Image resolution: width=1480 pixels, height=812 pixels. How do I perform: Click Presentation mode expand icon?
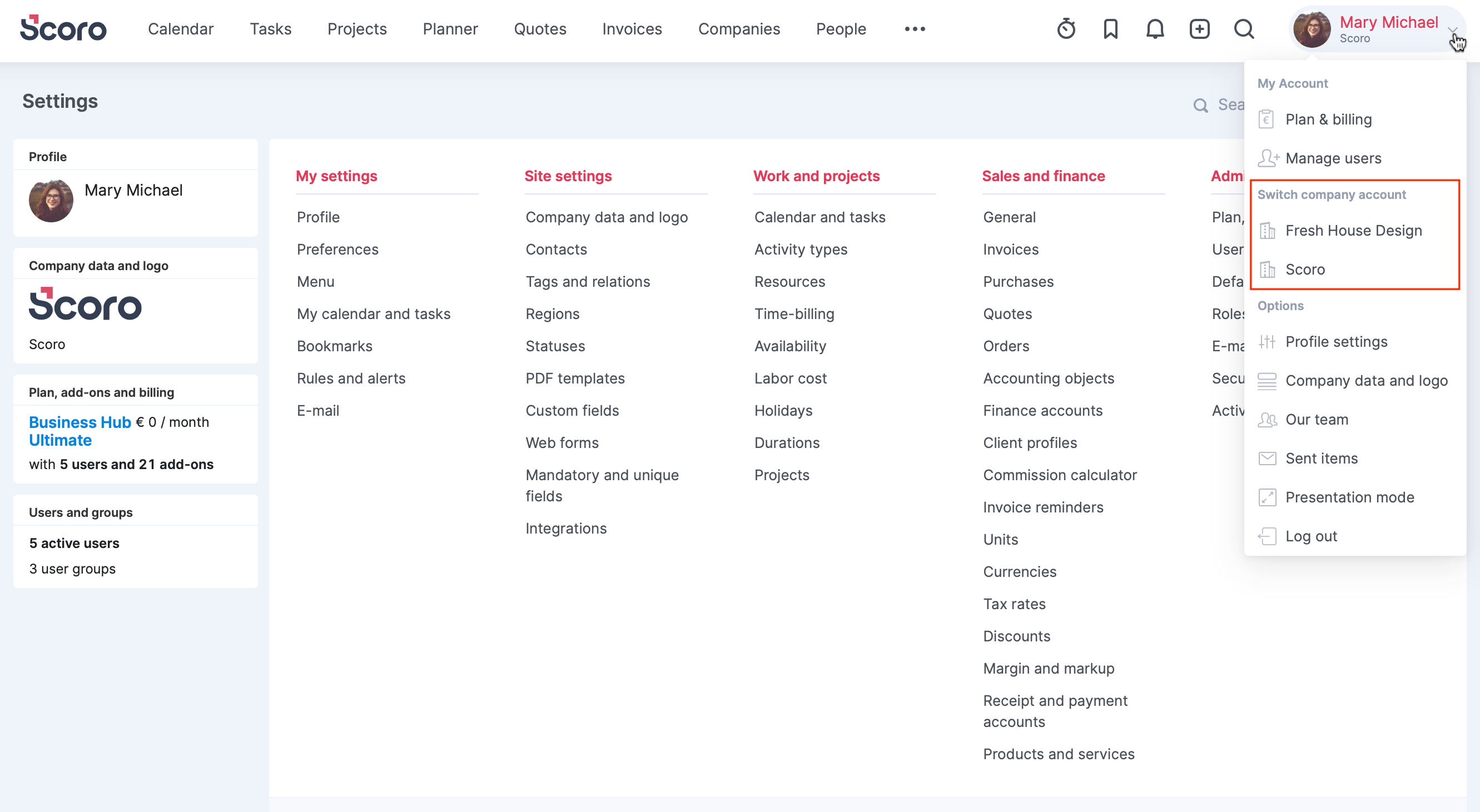tap(1267, 497)
